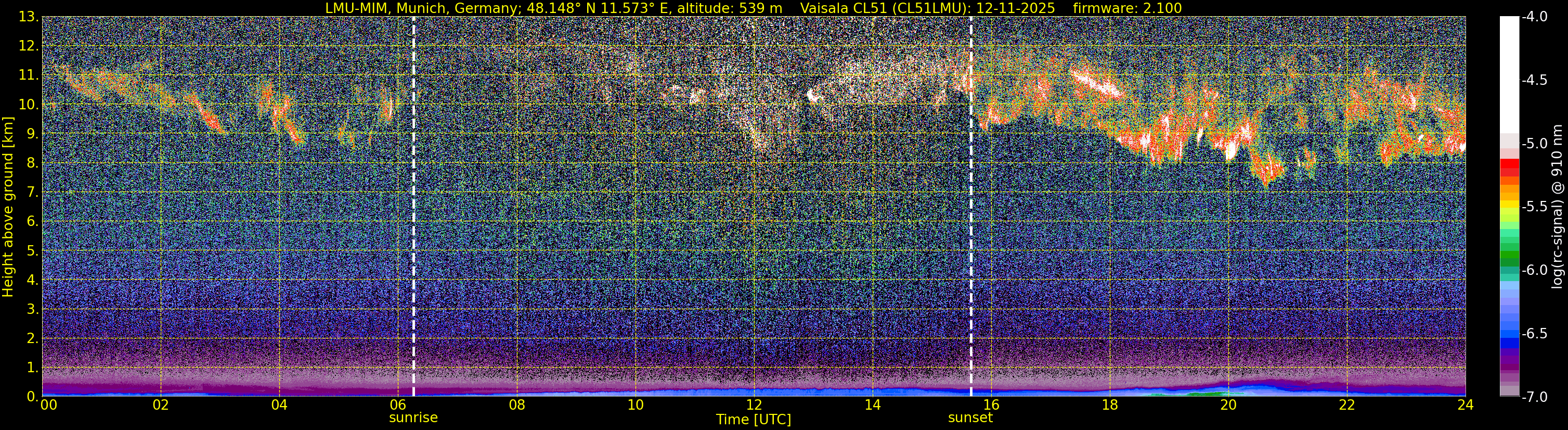
Task: Click the 24 tick on the time axis
Action: (1466, 405)
